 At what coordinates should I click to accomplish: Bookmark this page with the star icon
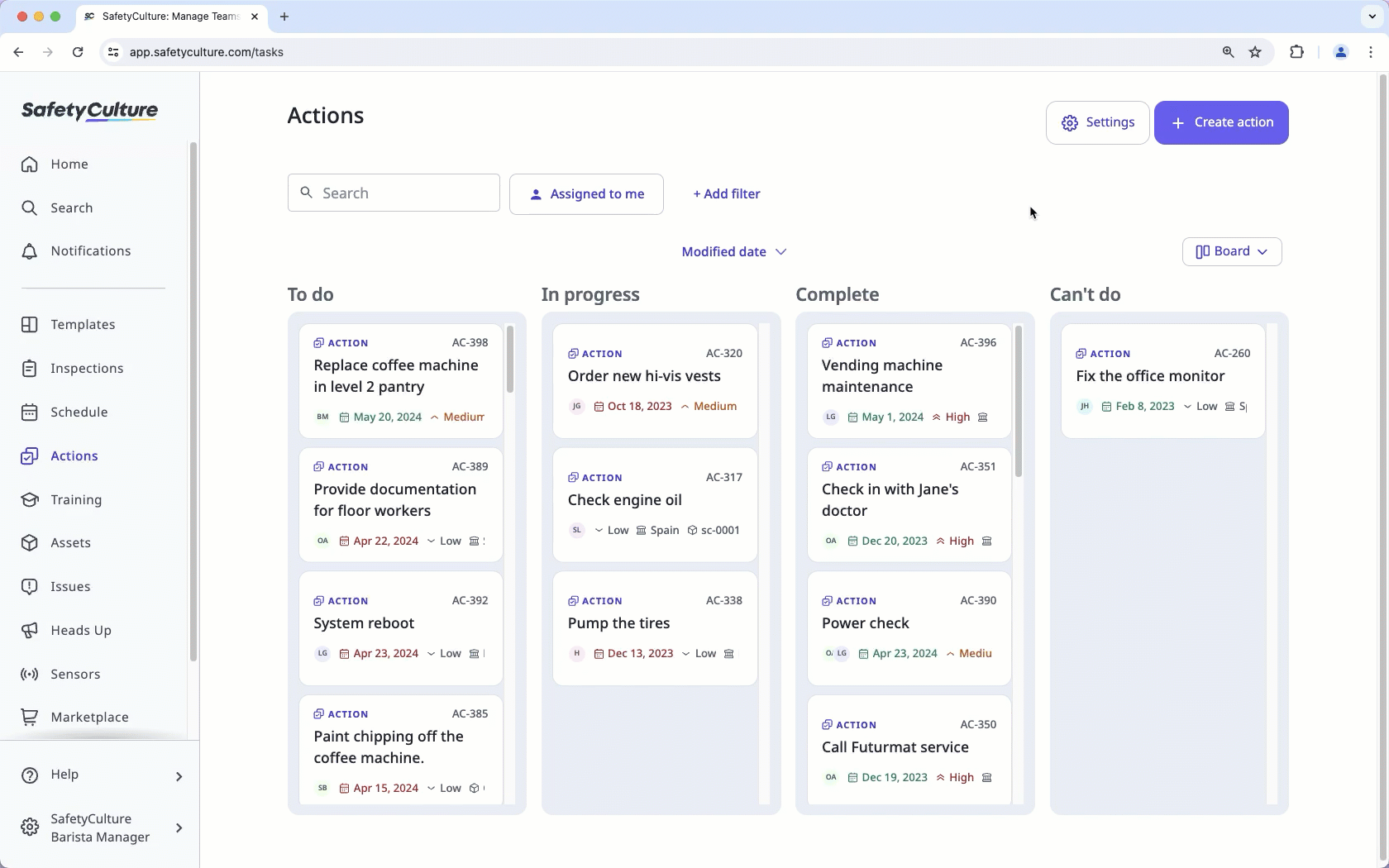pos(1255,52)
